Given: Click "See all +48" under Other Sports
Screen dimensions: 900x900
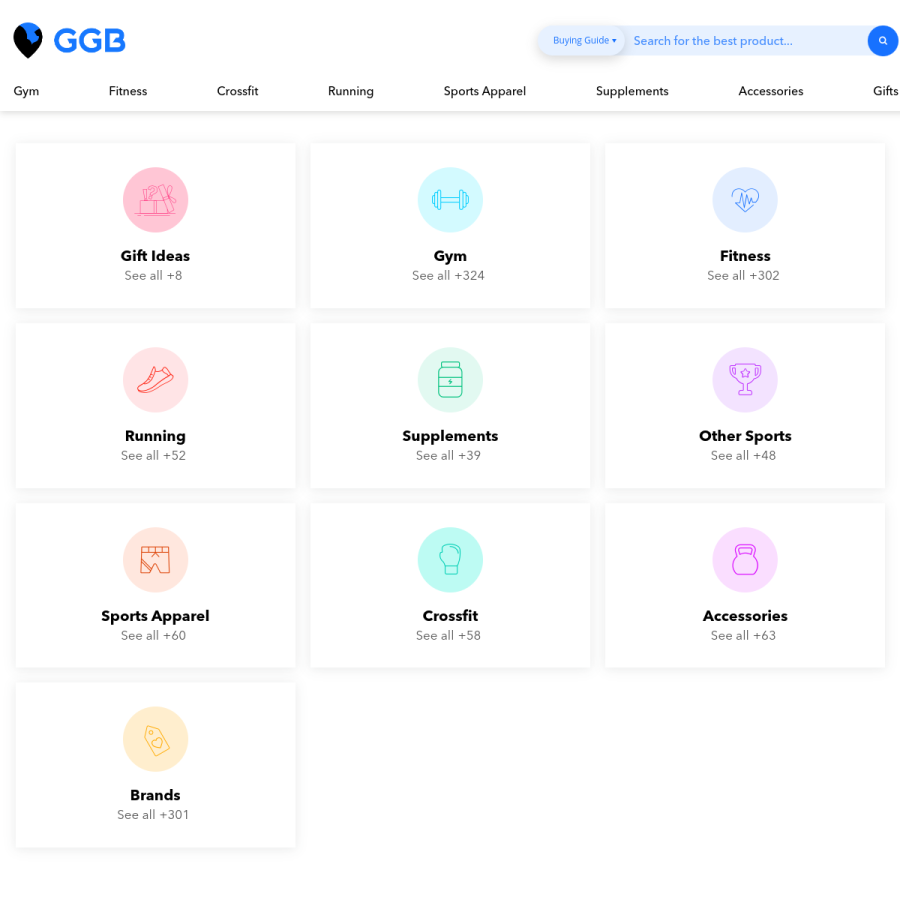Looking at the screenshot, I should tap(743, 456).
